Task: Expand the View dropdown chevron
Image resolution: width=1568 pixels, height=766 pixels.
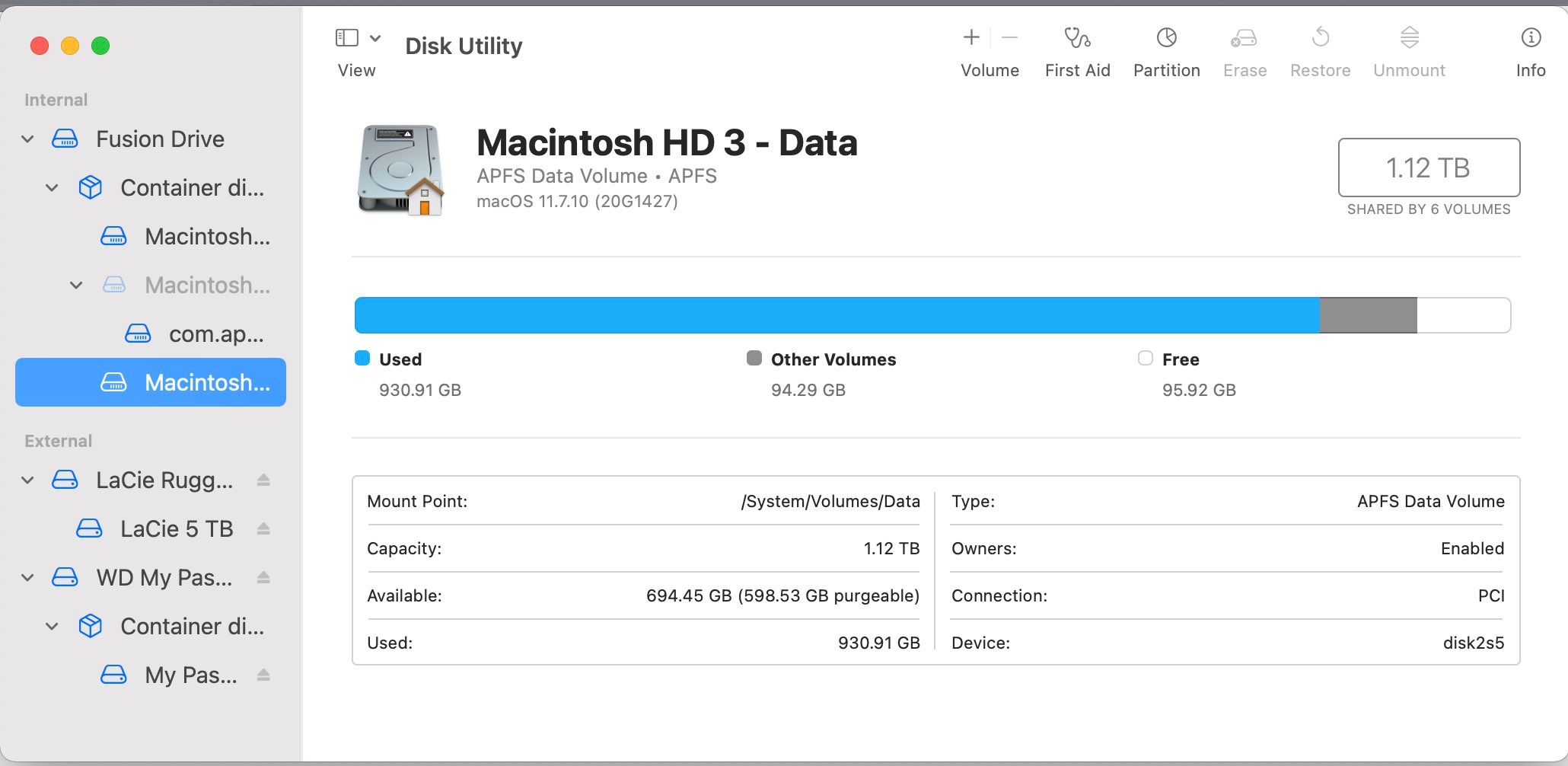Action: click(x=375, y=37)
